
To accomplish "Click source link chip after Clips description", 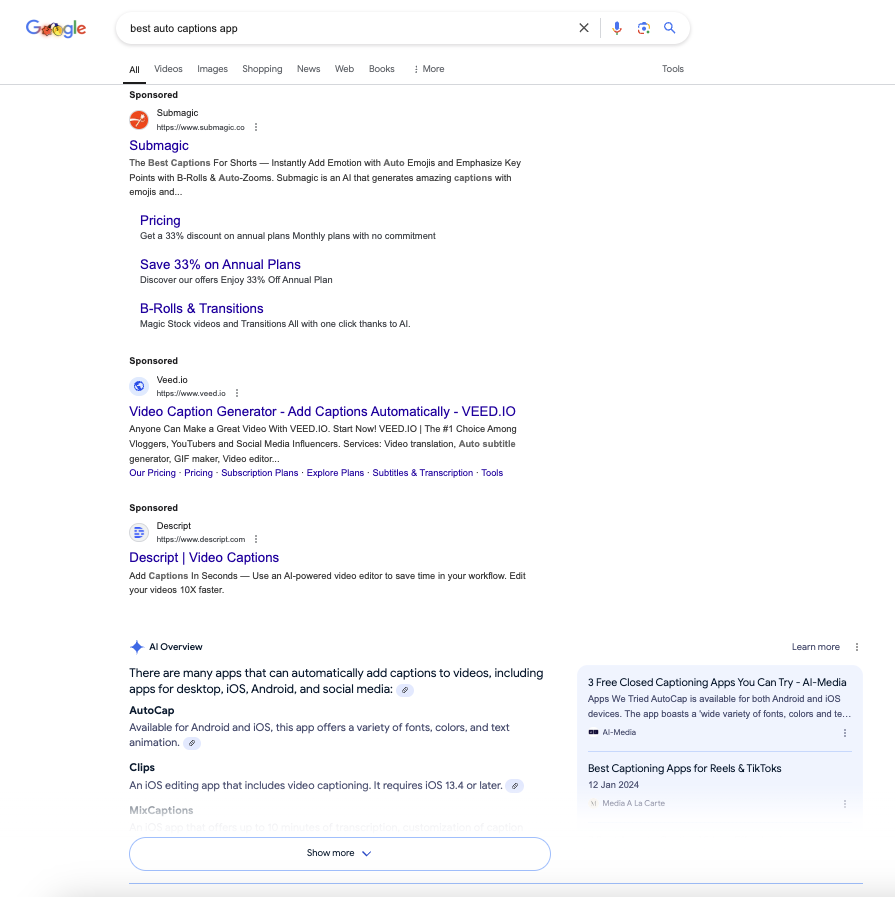I will click(x=515, y=786).
